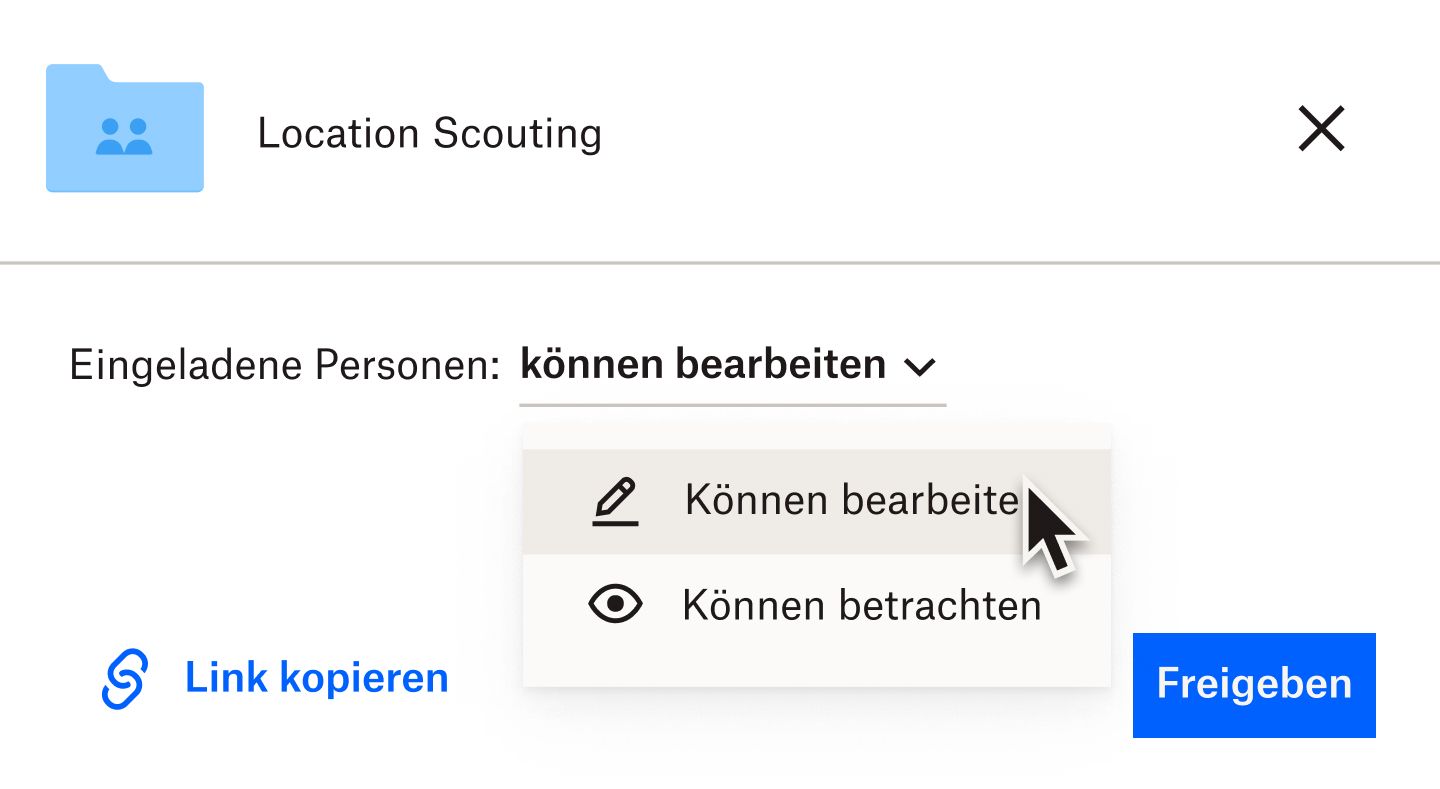Click the underline below the permission selector
1440x789 pixels.
[732, 402]
